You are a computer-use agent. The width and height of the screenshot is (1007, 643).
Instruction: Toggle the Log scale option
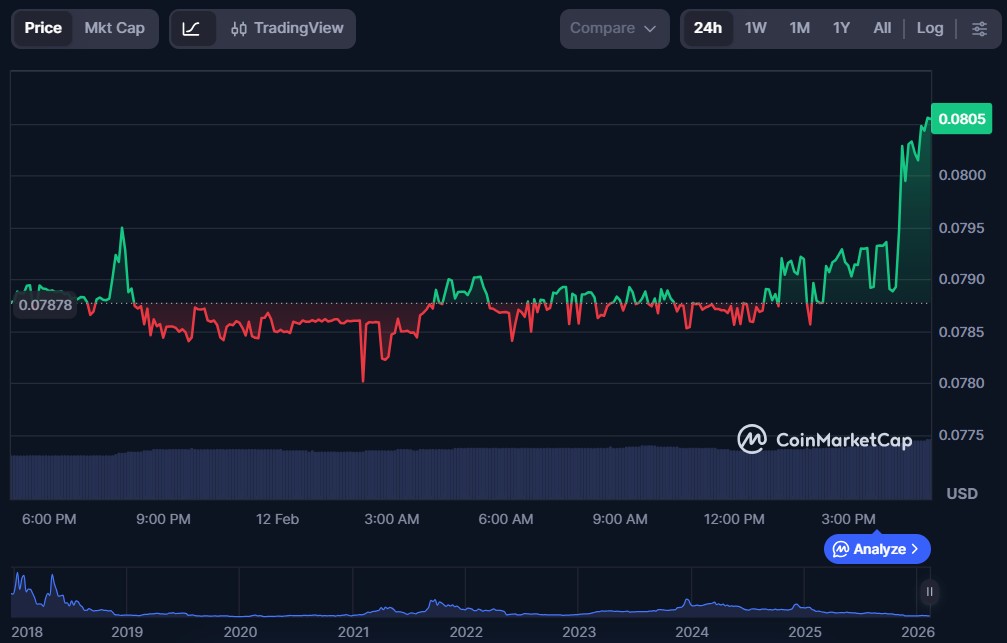pyautogui.click(x=929, y=28)
